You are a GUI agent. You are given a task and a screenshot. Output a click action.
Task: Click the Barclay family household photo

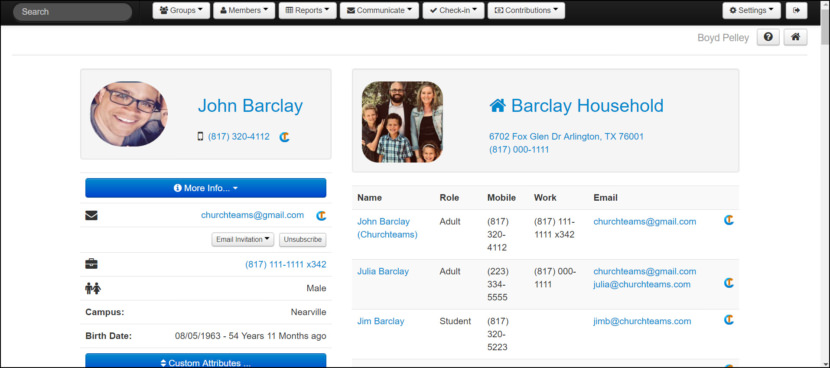coord(402,122)
